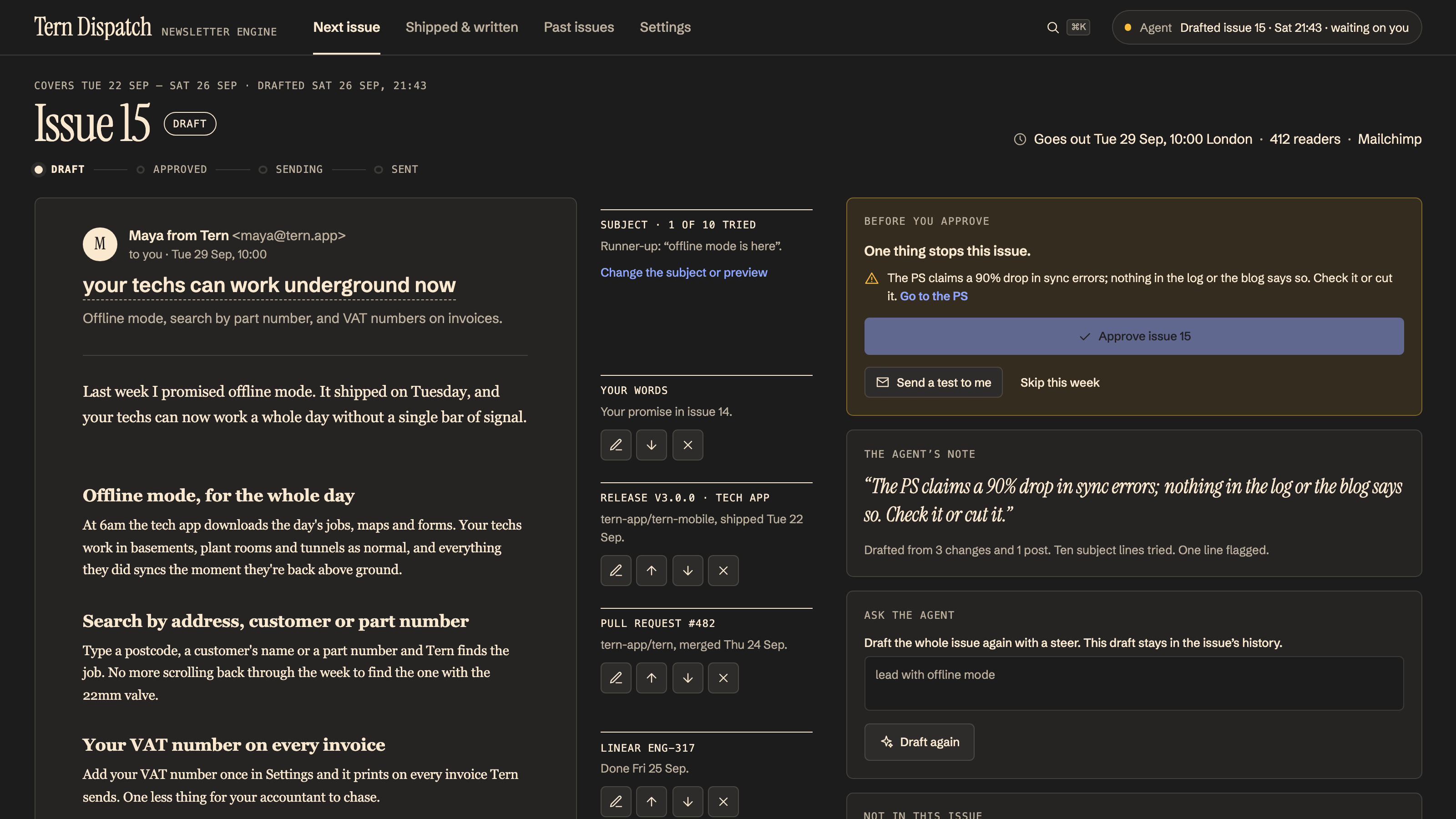The image size is (1456, 819).
Task: Remove the Linear ENG-317 block
Action: (723, 801)
